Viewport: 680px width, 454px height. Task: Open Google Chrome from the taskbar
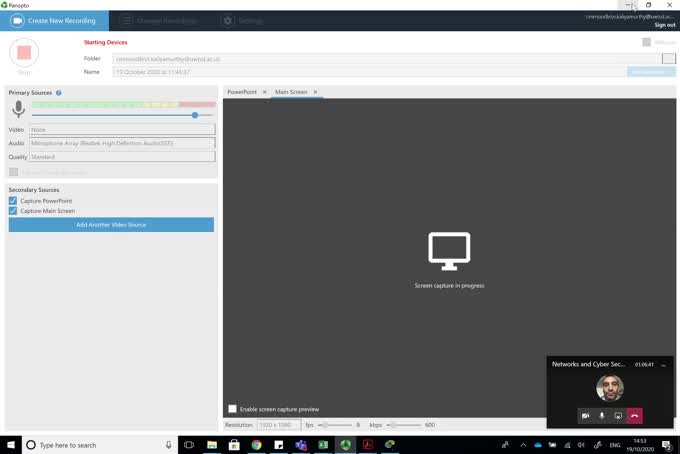point(257,444)
